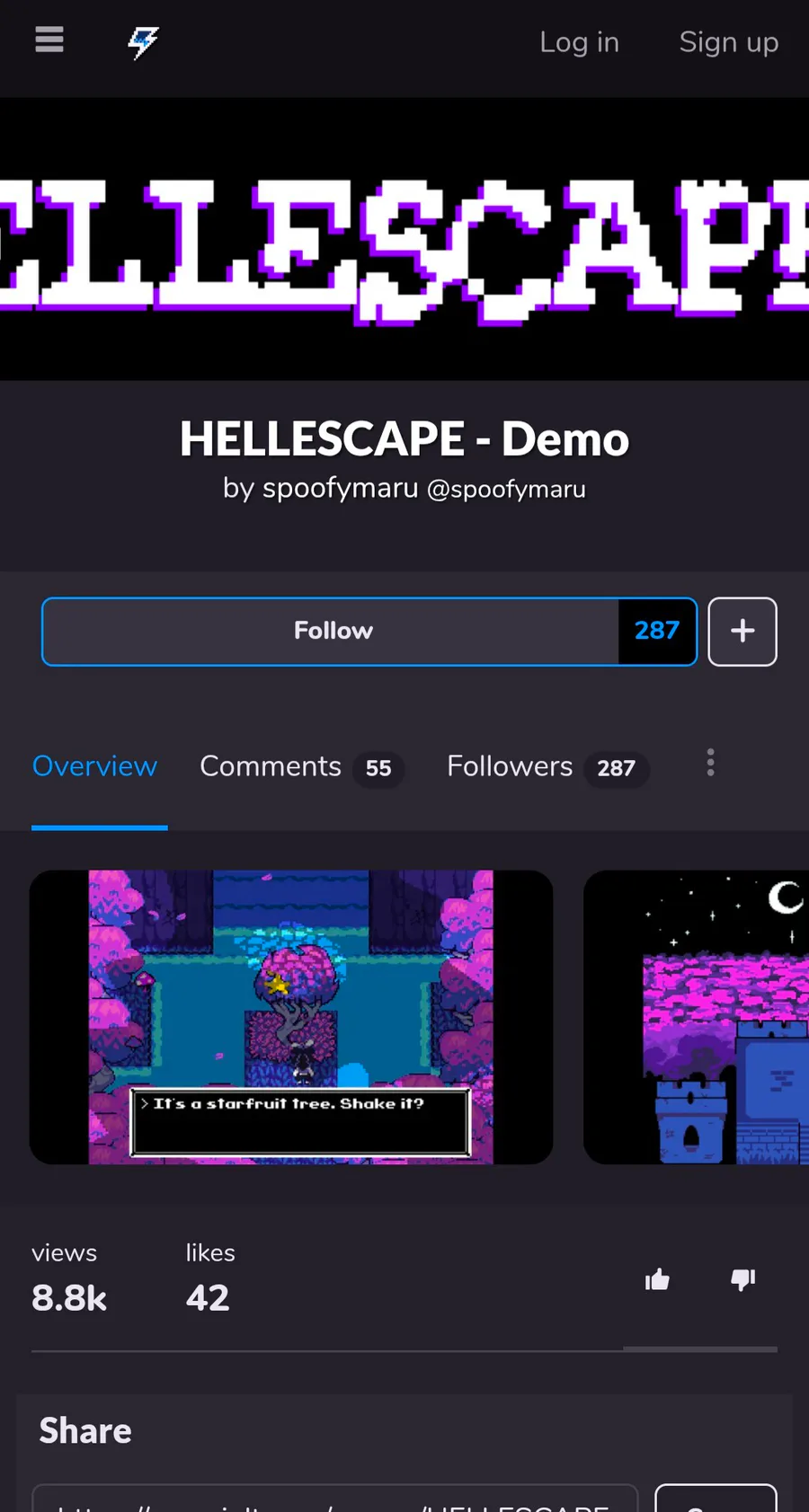
Task: Log in to your account
Action: point(579,42)
